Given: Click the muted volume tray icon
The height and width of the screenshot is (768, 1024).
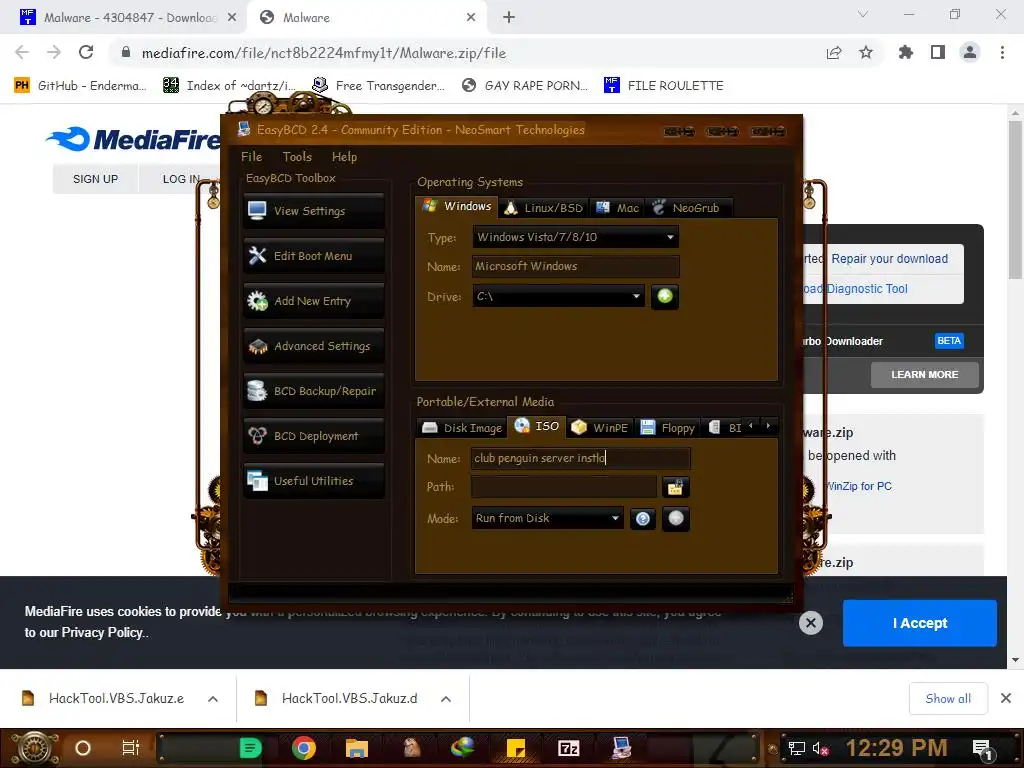Looking at the screenshot, I should pos(820,748).
